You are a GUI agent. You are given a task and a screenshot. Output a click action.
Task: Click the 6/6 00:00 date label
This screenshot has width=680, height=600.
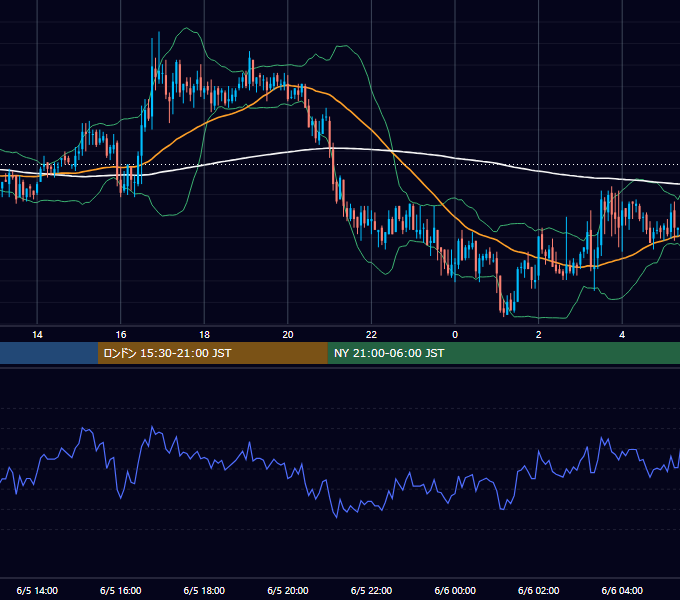(455, 590)
